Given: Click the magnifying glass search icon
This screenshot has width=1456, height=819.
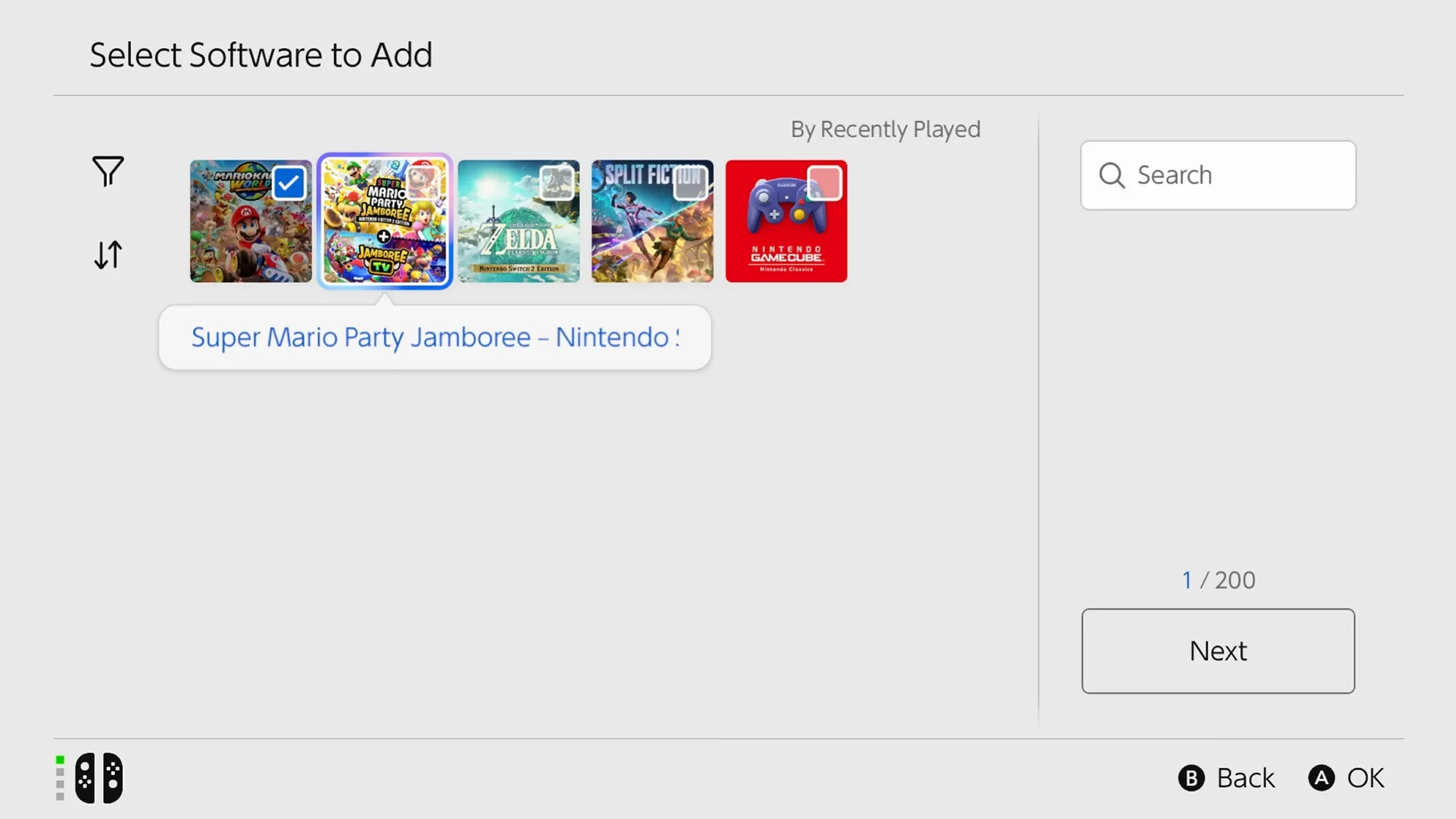Looking at the screenshot, I should pyautogui.click(x=1112, y=175).
